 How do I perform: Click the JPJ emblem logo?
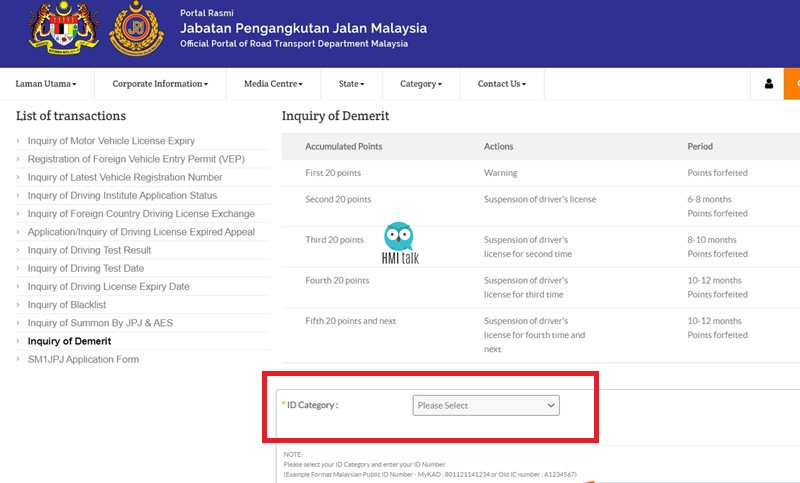tap(136, 29)
